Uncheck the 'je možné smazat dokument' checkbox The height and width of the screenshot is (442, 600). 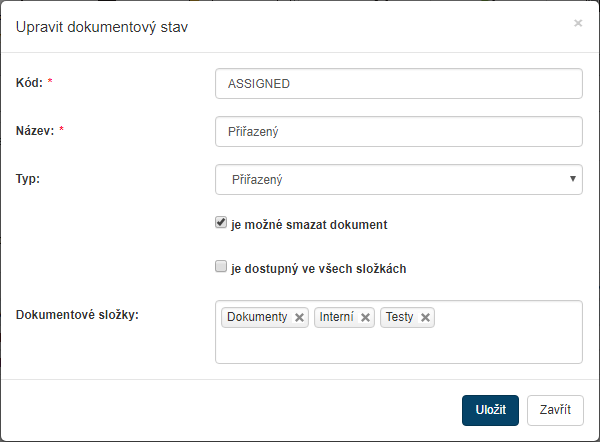coord(221,224)
